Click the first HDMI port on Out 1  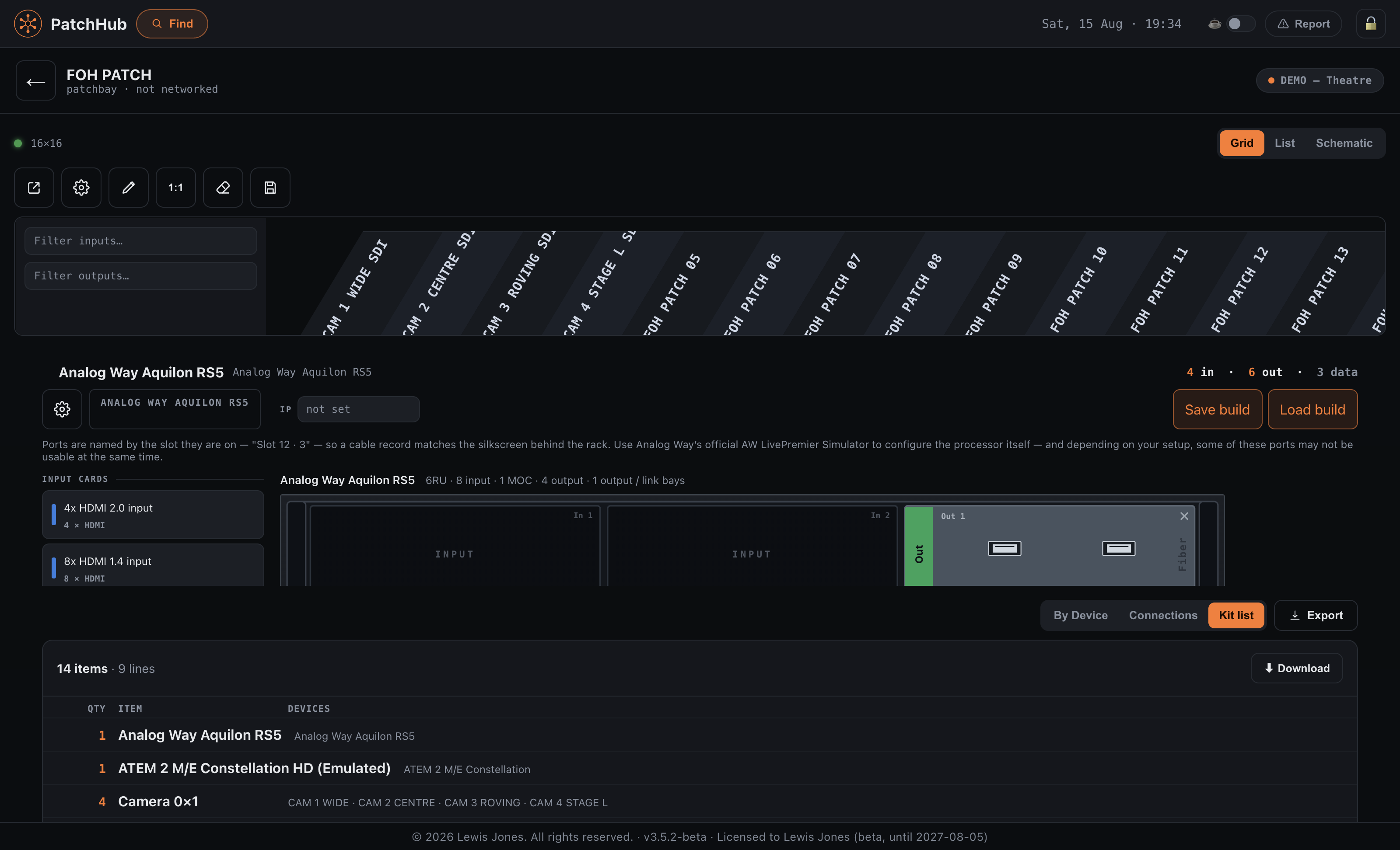point(1004,548)
